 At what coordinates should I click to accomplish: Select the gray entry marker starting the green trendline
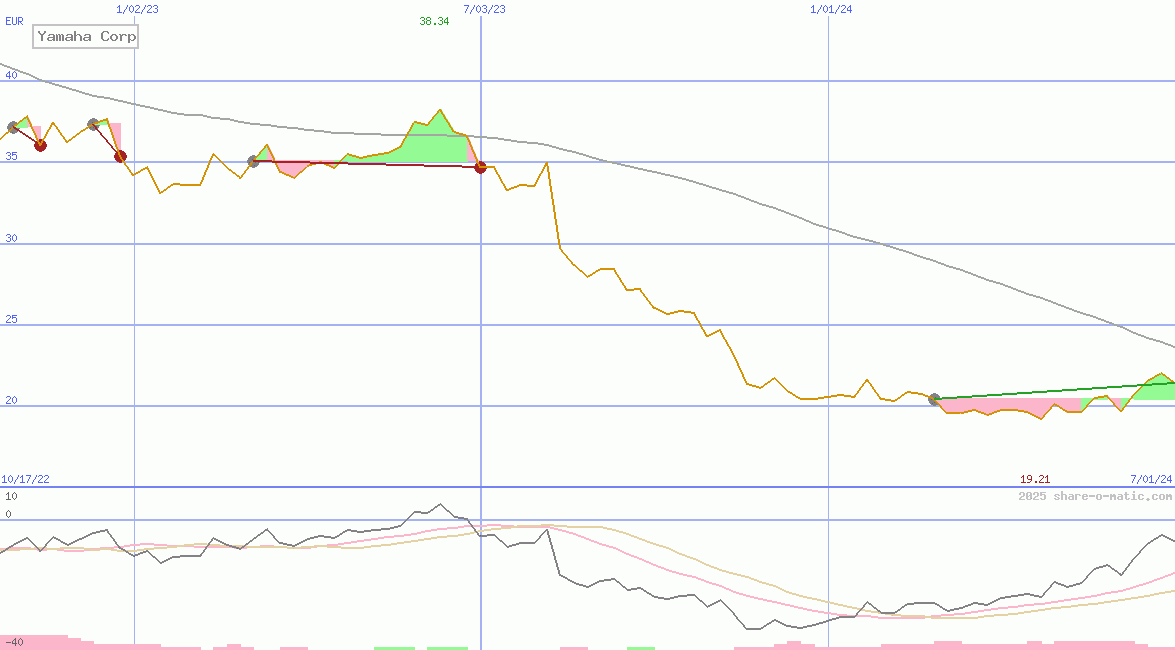(x=934, y=399)
